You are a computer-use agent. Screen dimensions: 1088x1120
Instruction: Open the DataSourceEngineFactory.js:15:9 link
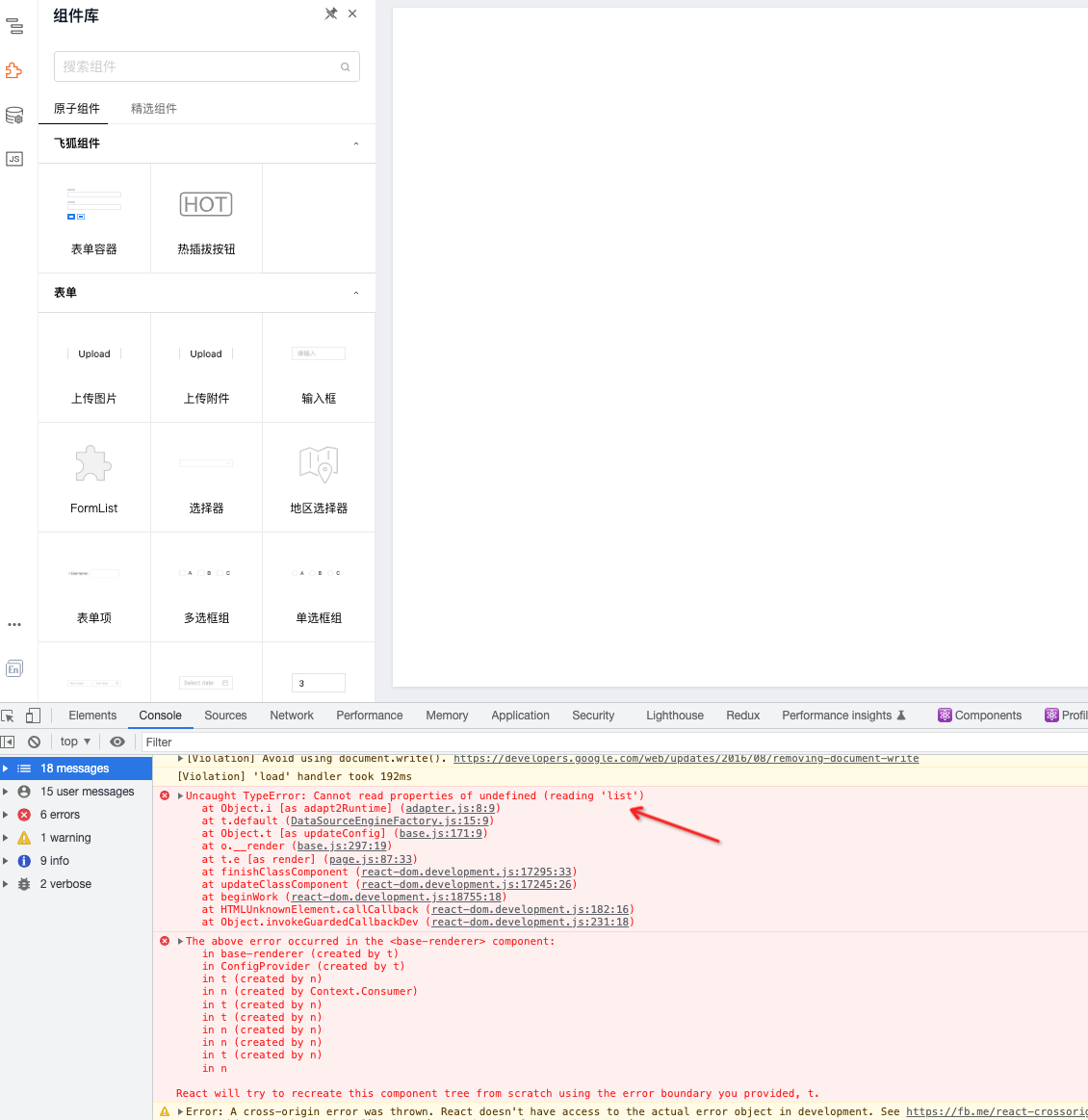click(390, 821)
